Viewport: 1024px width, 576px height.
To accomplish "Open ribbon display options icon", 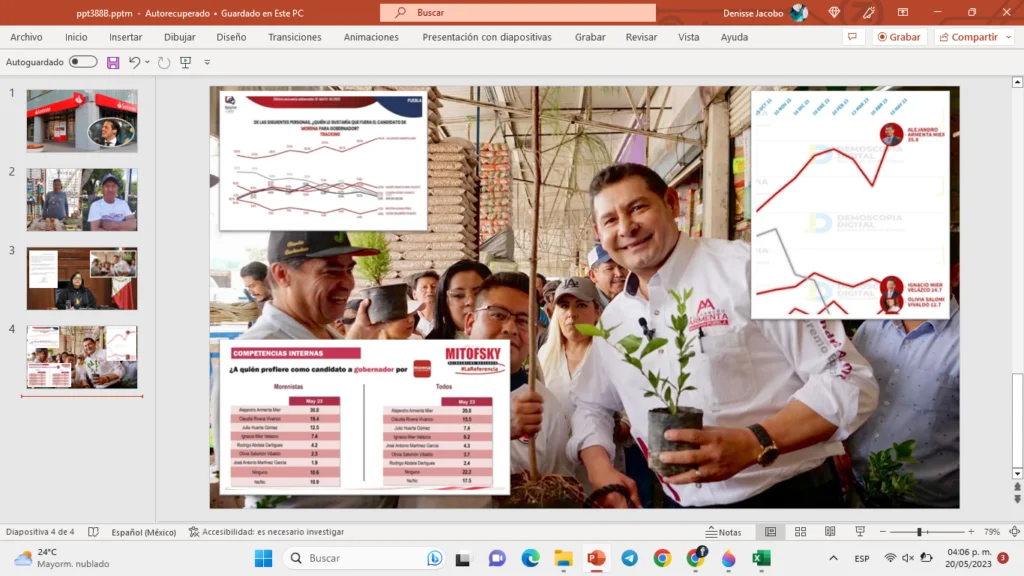I will pyautogui.click(x=903, y=12).
